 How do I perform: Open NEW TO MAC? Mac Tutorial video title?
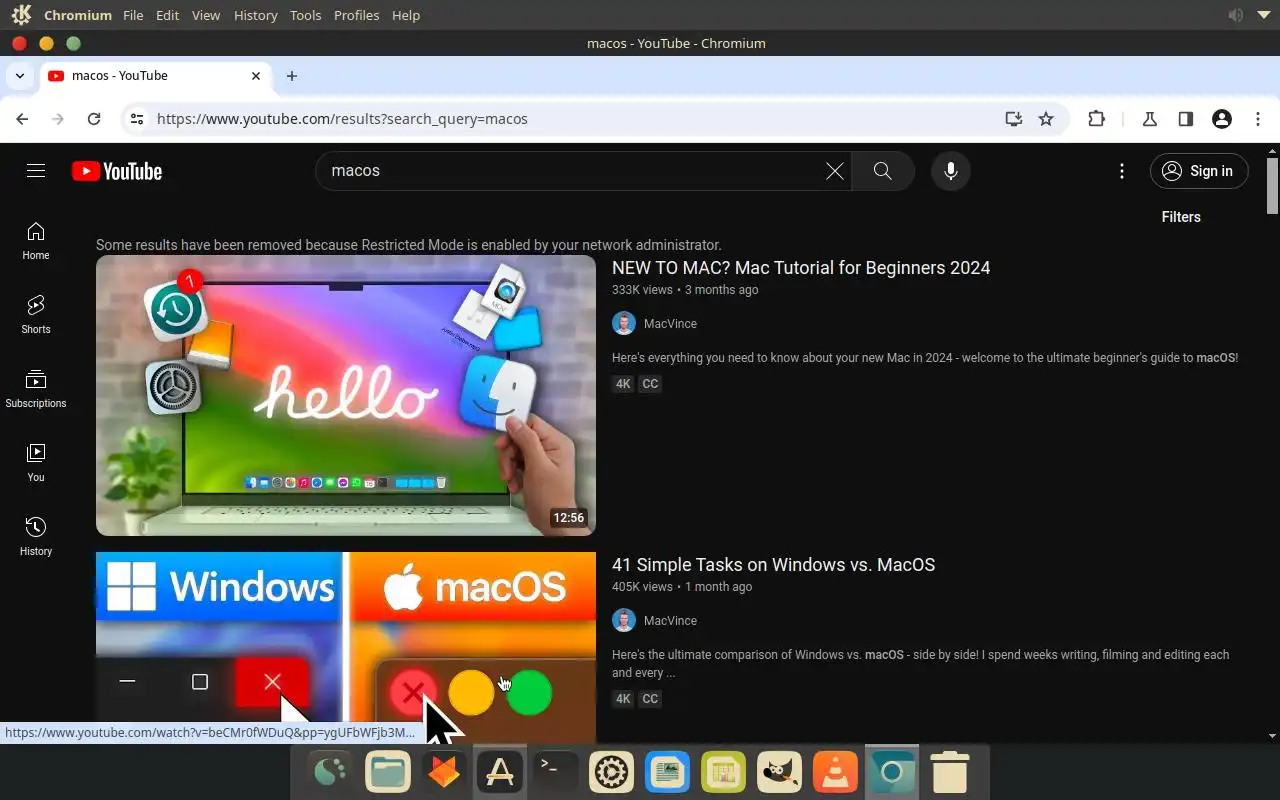(801, 268)
